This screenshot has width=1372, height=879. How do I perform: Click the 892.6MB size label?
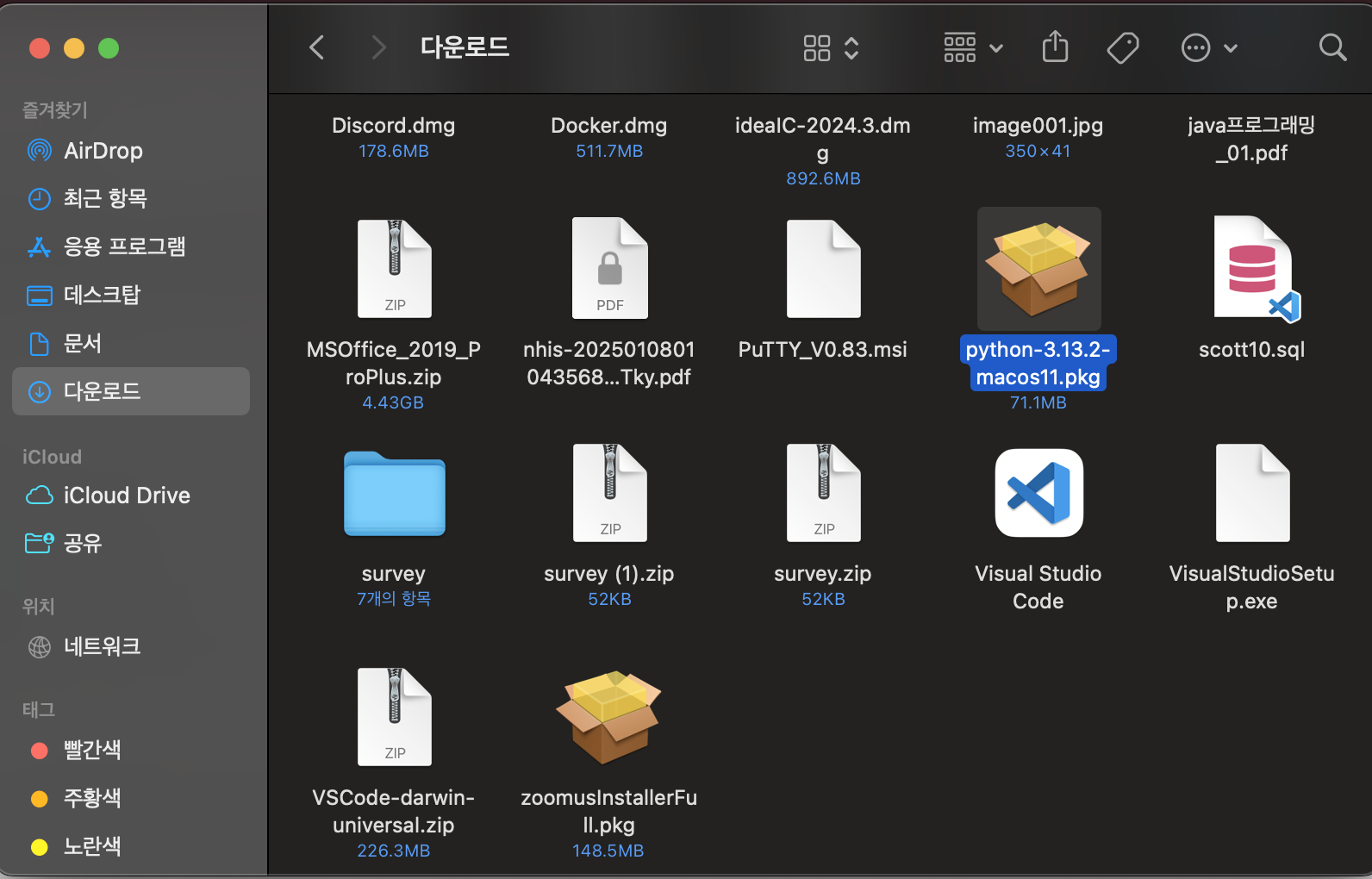point(823,178)
